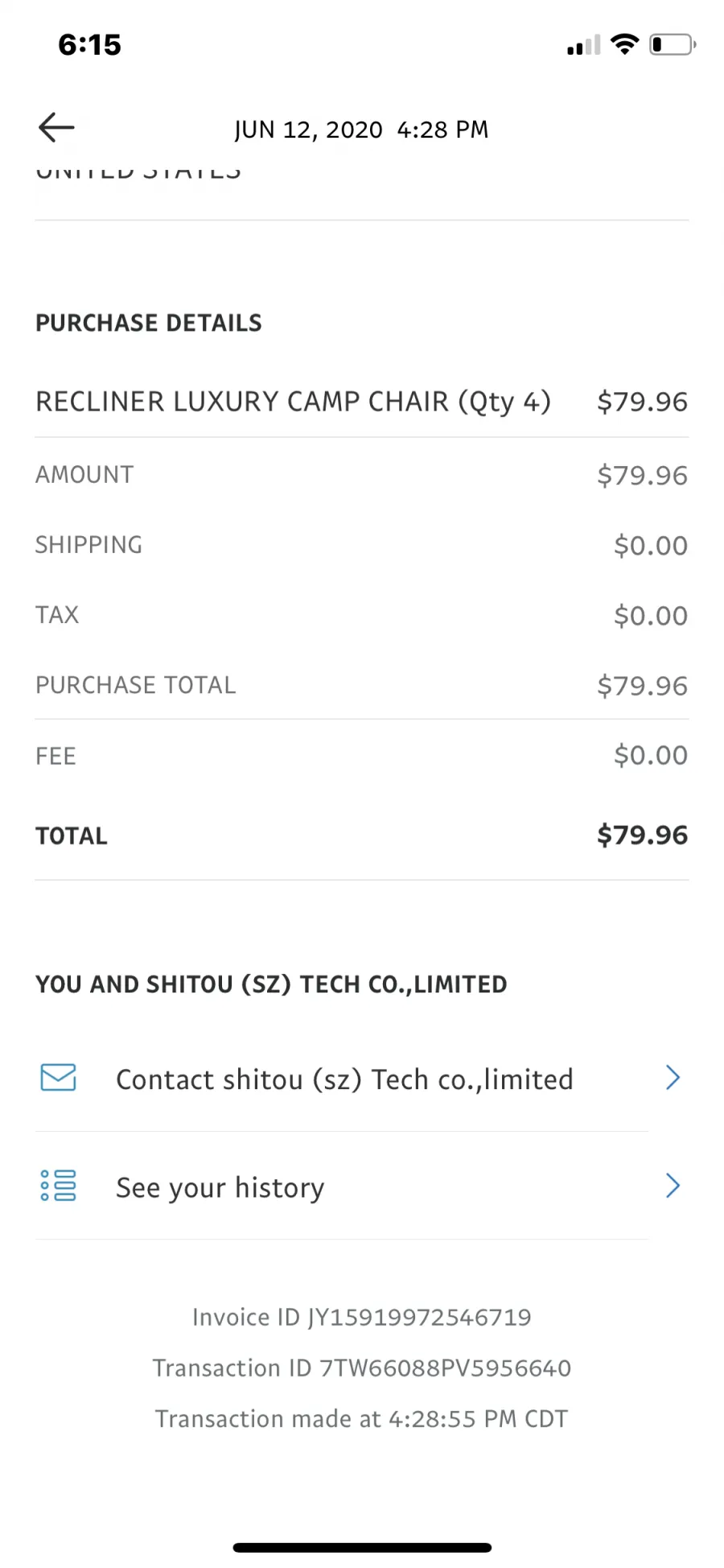Screen dimensions: 724x1568
Task: Tap the back arrow icon
Action: (56, 127)
